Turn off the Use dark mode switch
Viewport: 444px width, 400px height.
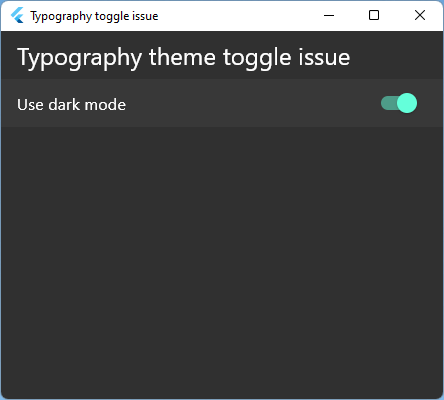pyautogui.click(x=399, y=103)
